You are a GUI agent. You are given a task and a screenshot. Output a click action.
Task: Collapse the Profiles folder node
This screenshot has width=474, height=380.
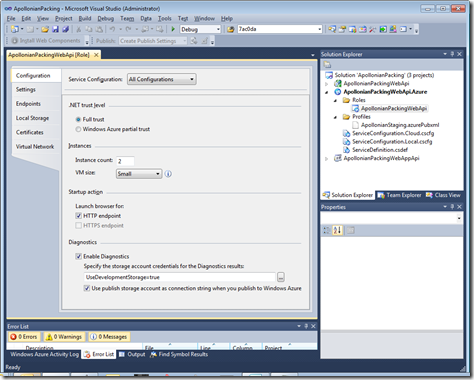pyautogui.click(x=335, y=117)
